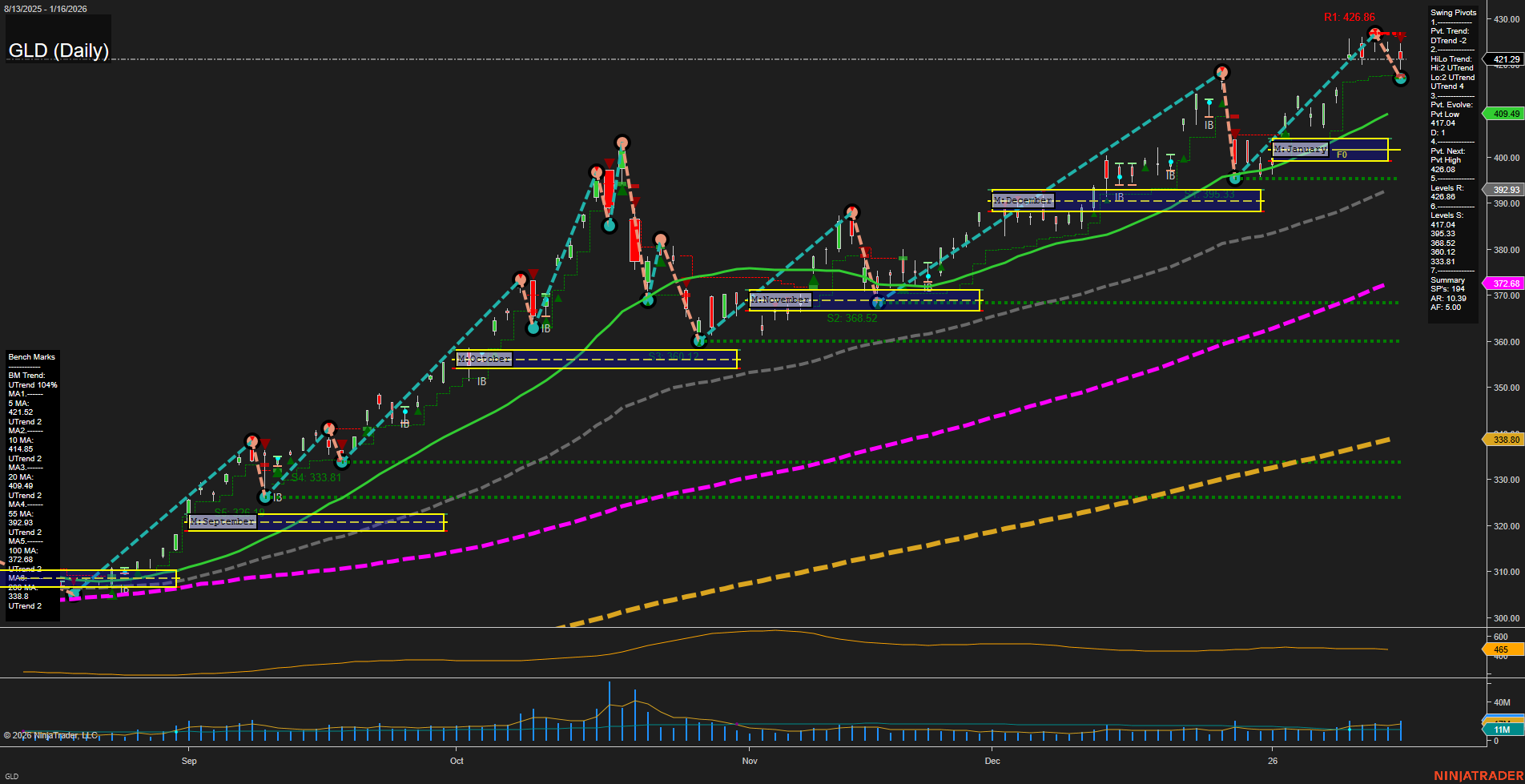Viewport: 1525px width, 784px height.
Task: Expand the M:September label box
Action: click(x=220, y=521)
